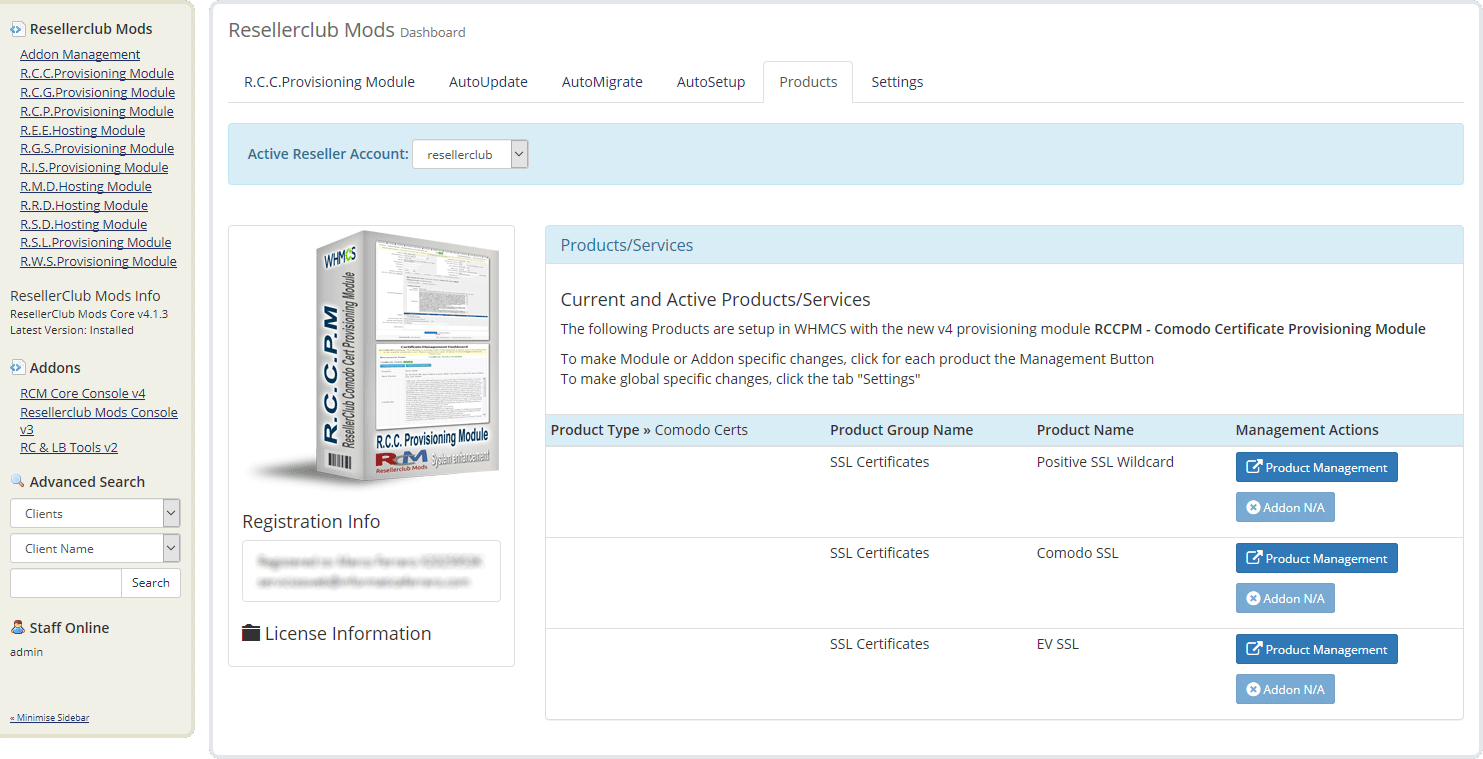Click the Resellerclub Mods sidebar heading icon
The image size is (1483, 759).
(x=17, y=29)
